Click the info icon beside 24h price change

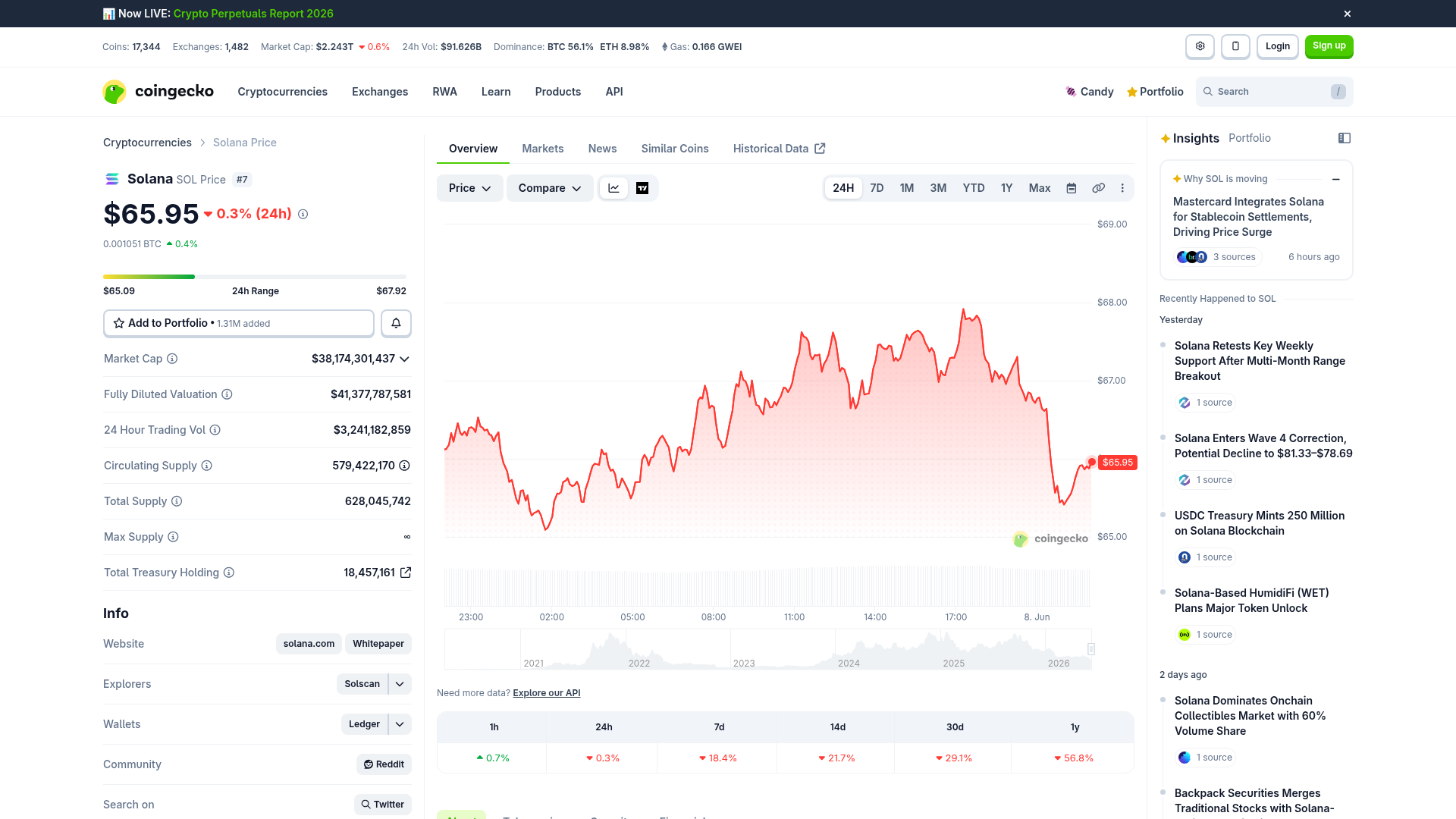click(x=303, y=215)
